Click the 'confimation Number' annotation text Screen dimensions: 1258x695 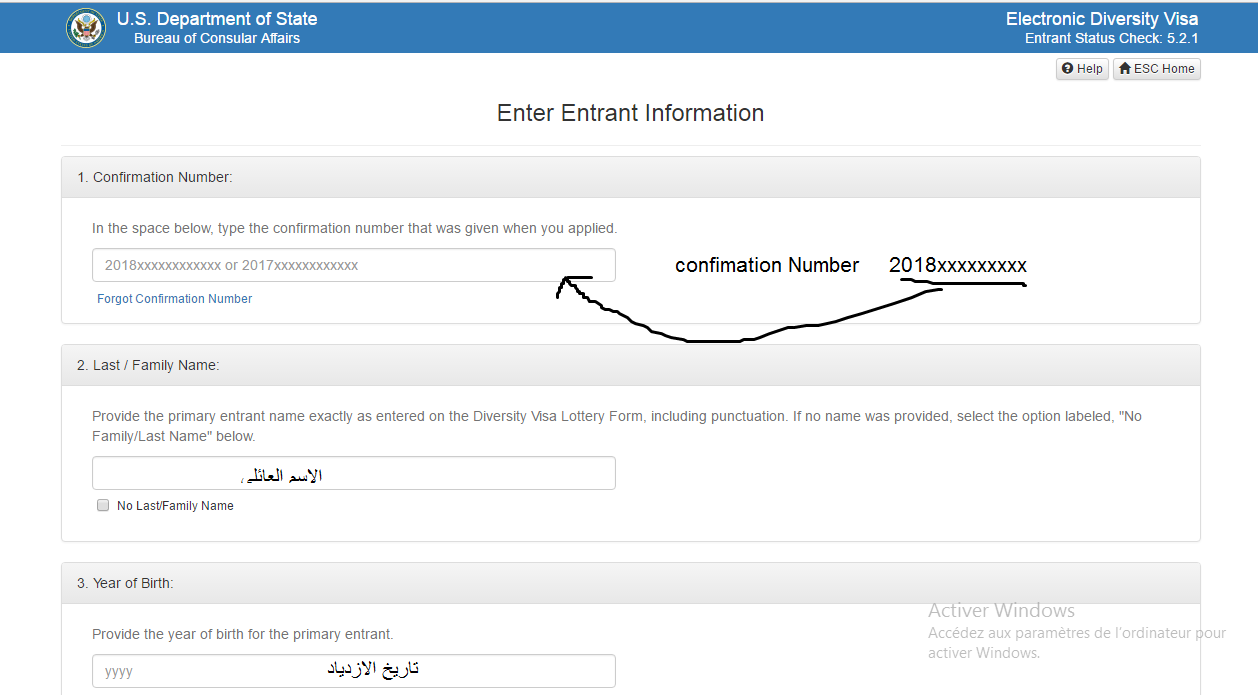click(767, 265)
